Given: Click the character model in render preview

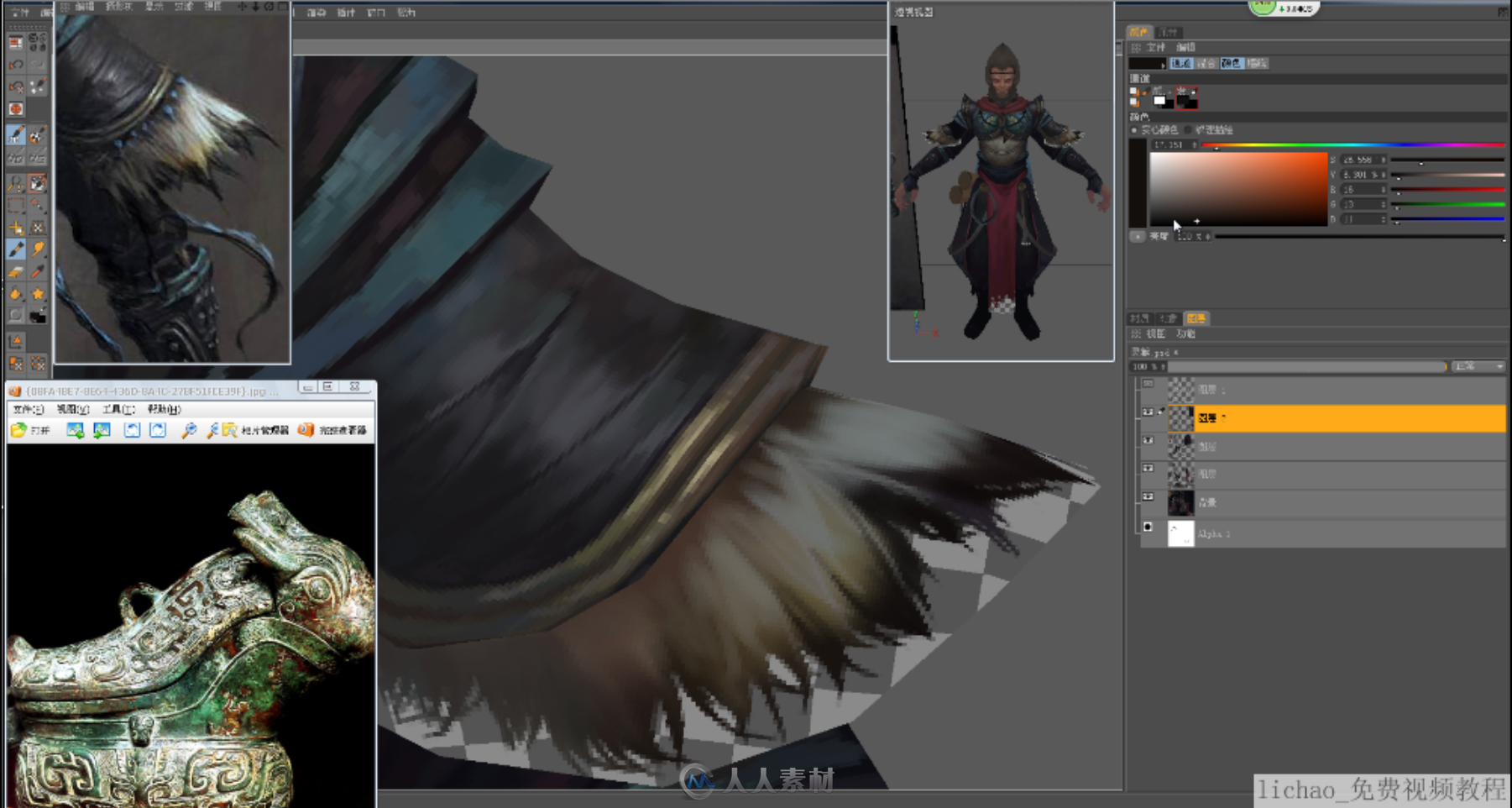Looking at the screenshot, I should (x=1002, y=190).
